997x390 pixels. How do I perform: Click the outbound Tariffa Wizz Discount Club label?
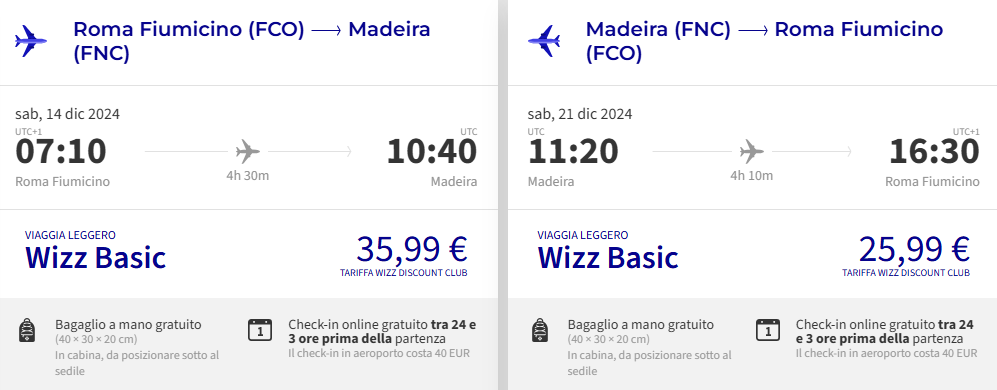tap(404, 273)
